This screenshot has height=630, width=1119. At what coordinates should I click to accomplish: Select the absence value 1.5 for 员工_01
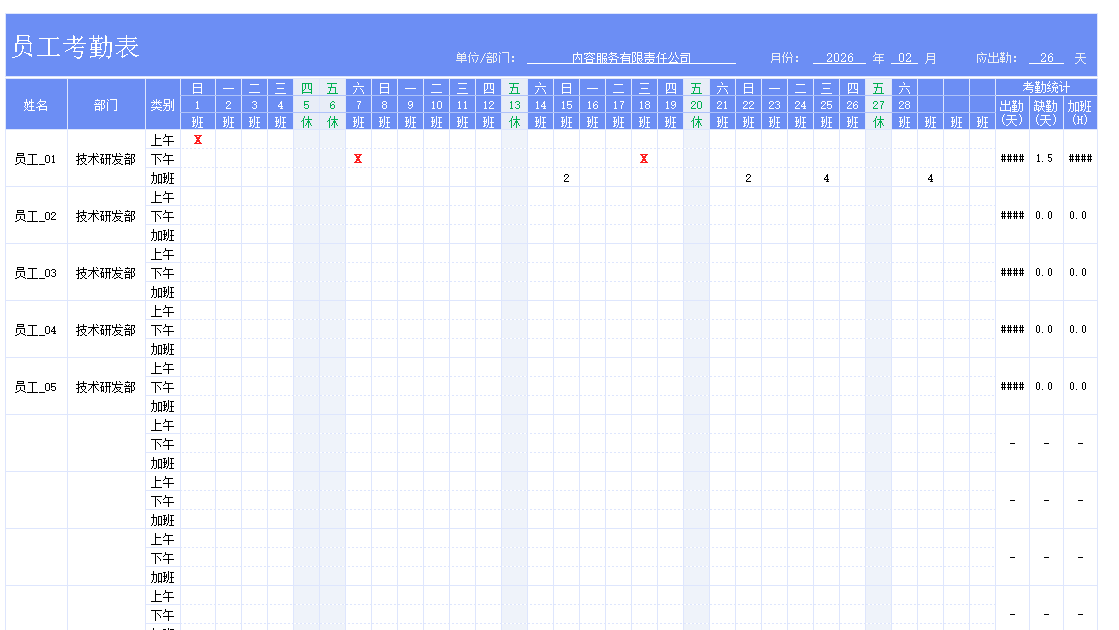point(1045,159)
